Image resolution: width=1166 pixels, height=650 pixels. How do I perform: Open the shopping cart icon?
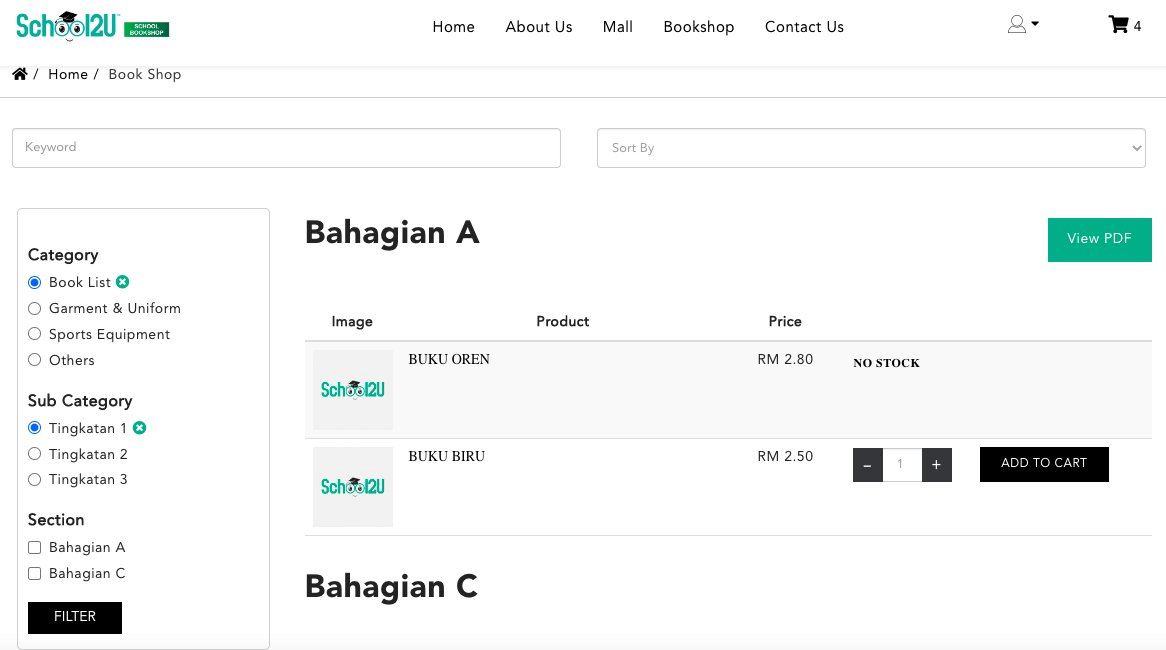[x=1118, y=25]
